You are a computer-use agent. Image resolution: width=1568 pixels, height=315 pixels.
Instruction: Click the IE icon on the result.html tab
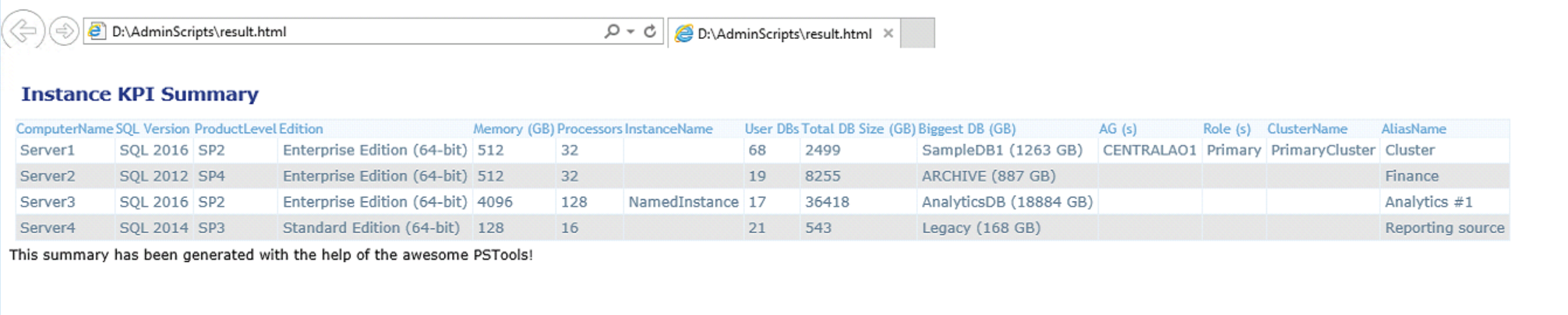coord(683,34)
